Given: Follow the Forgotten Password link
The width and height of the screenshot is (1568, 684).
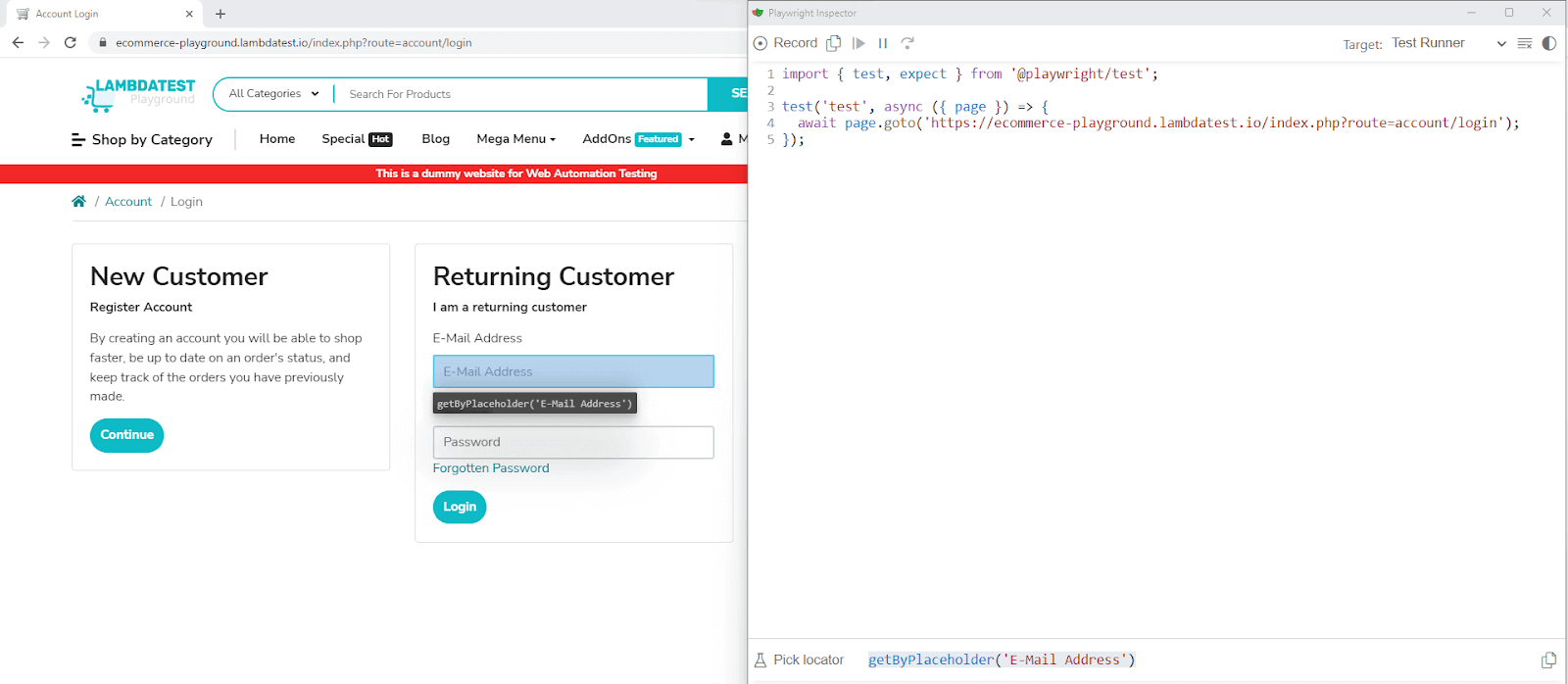Looking at the screenshot, I should [491, 468].
